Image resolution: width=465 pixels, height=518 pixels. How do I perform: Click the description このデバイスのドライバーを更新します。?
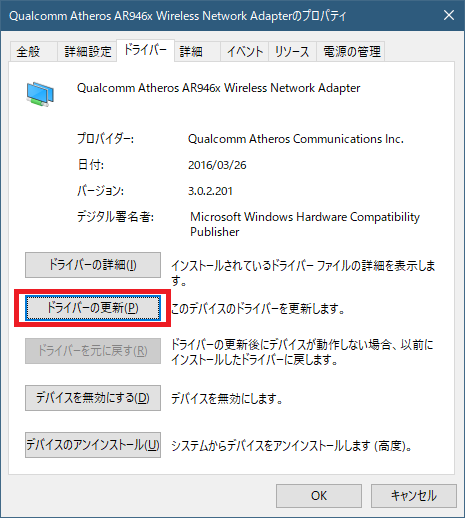258,308
